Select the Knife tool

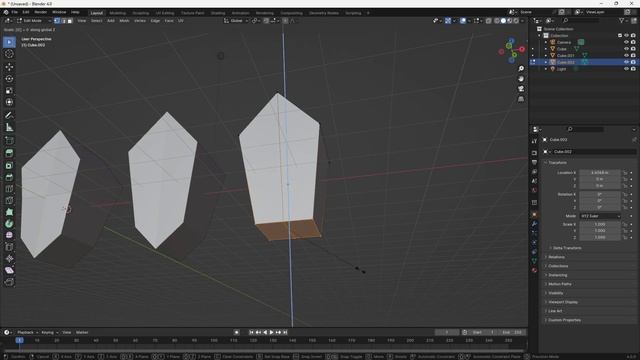(x=9, y=200)
